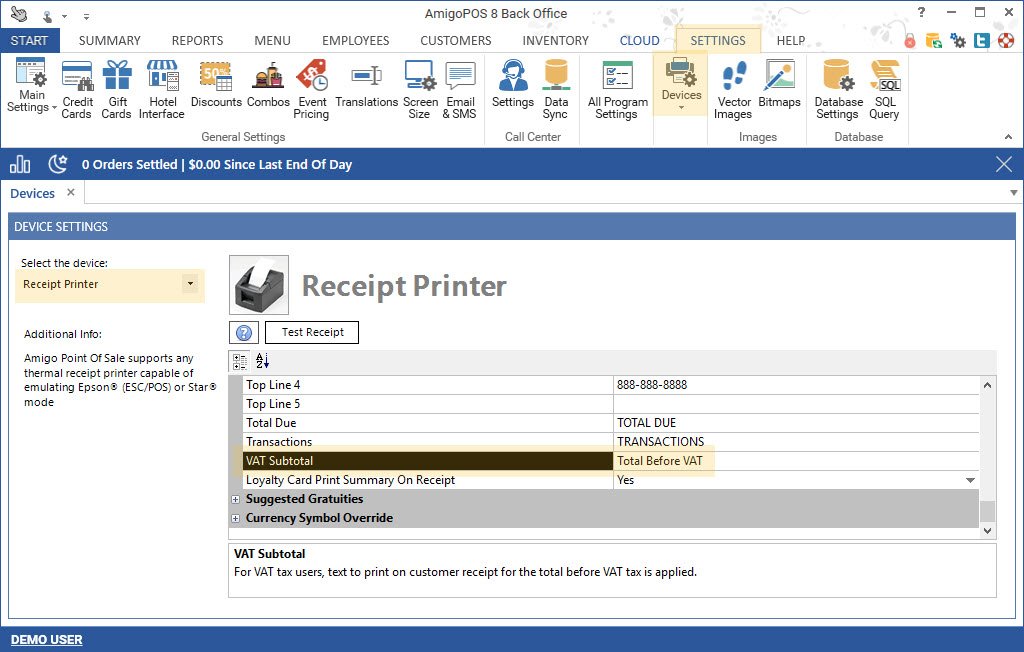Click the Top Line 5 value field
1024x652 pixels.
(x=795, y=404)
